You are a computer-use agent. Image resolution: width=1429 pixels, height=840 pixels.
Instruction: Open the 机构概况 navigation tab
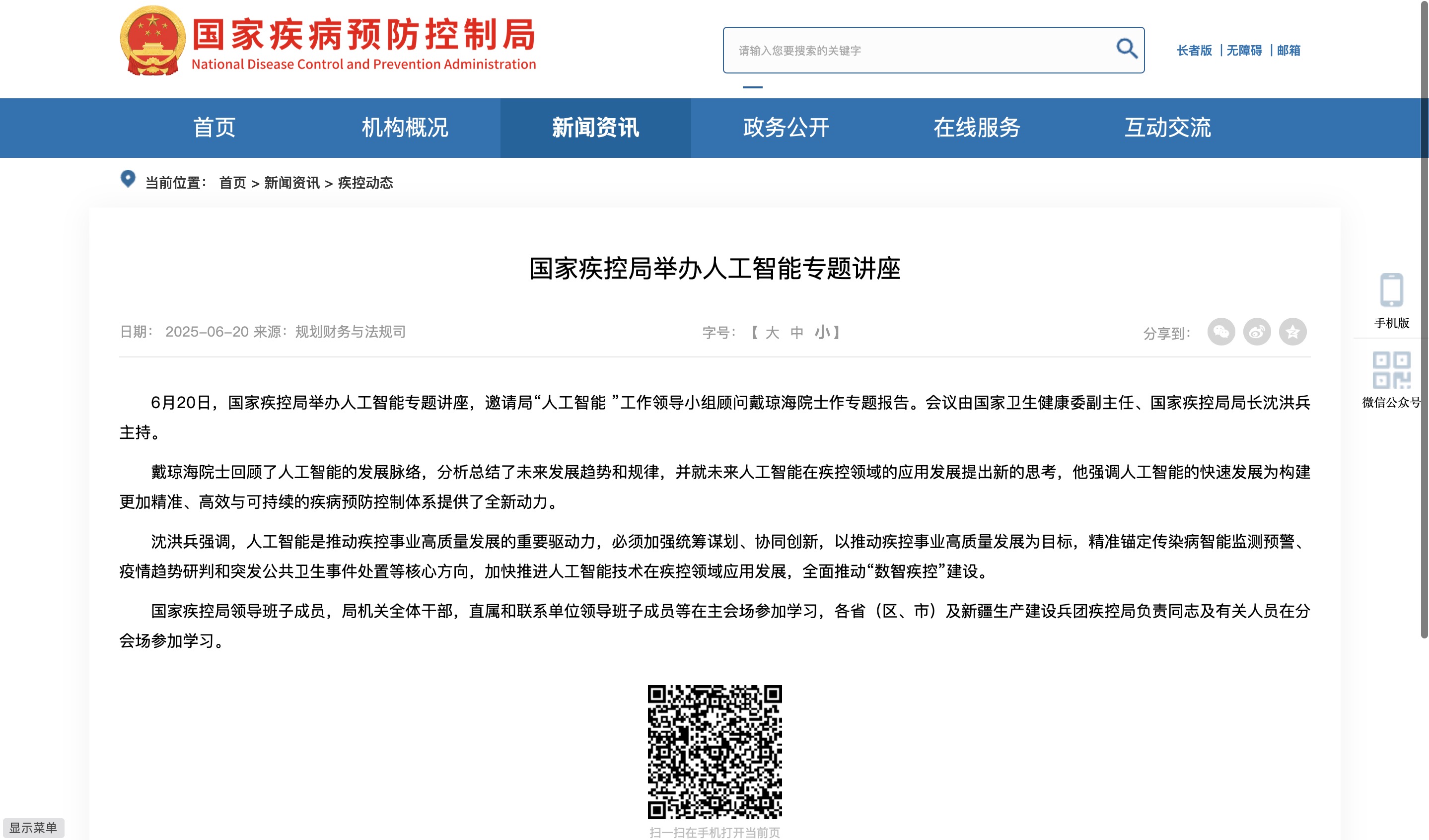point(405,128)
